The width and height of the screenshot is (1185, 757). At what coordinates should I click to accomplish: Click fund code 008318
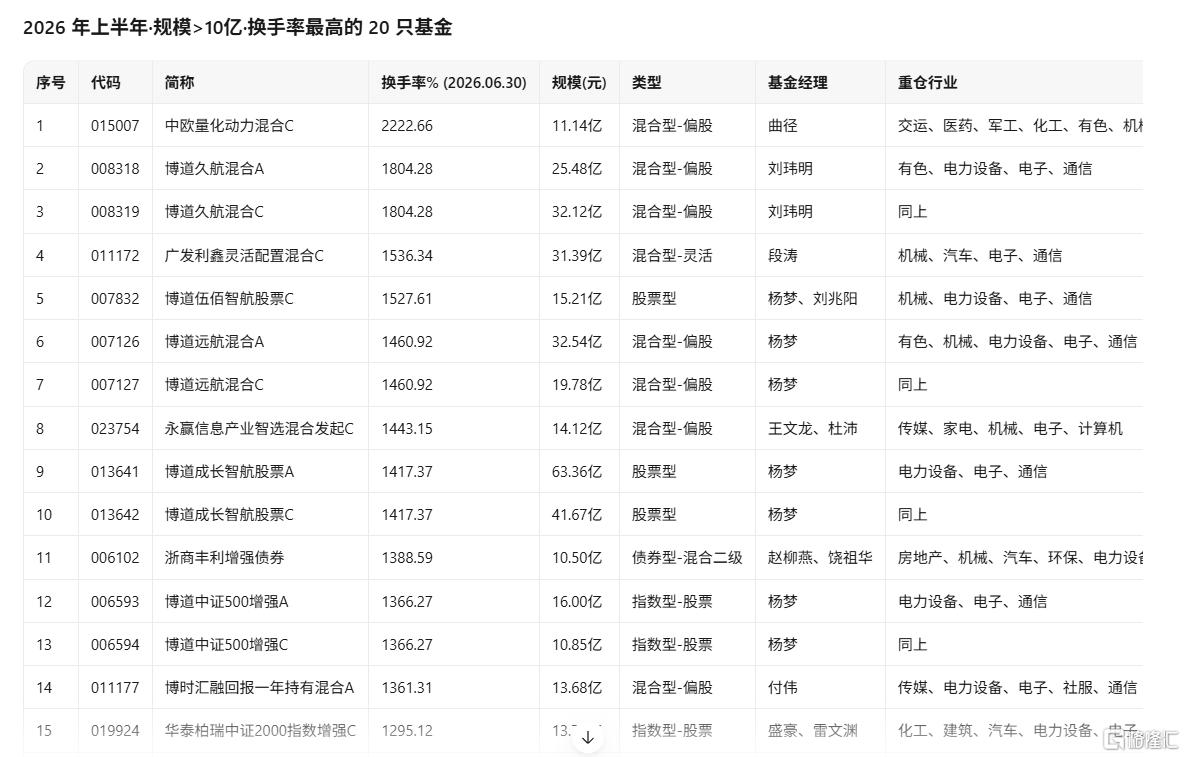115,168
